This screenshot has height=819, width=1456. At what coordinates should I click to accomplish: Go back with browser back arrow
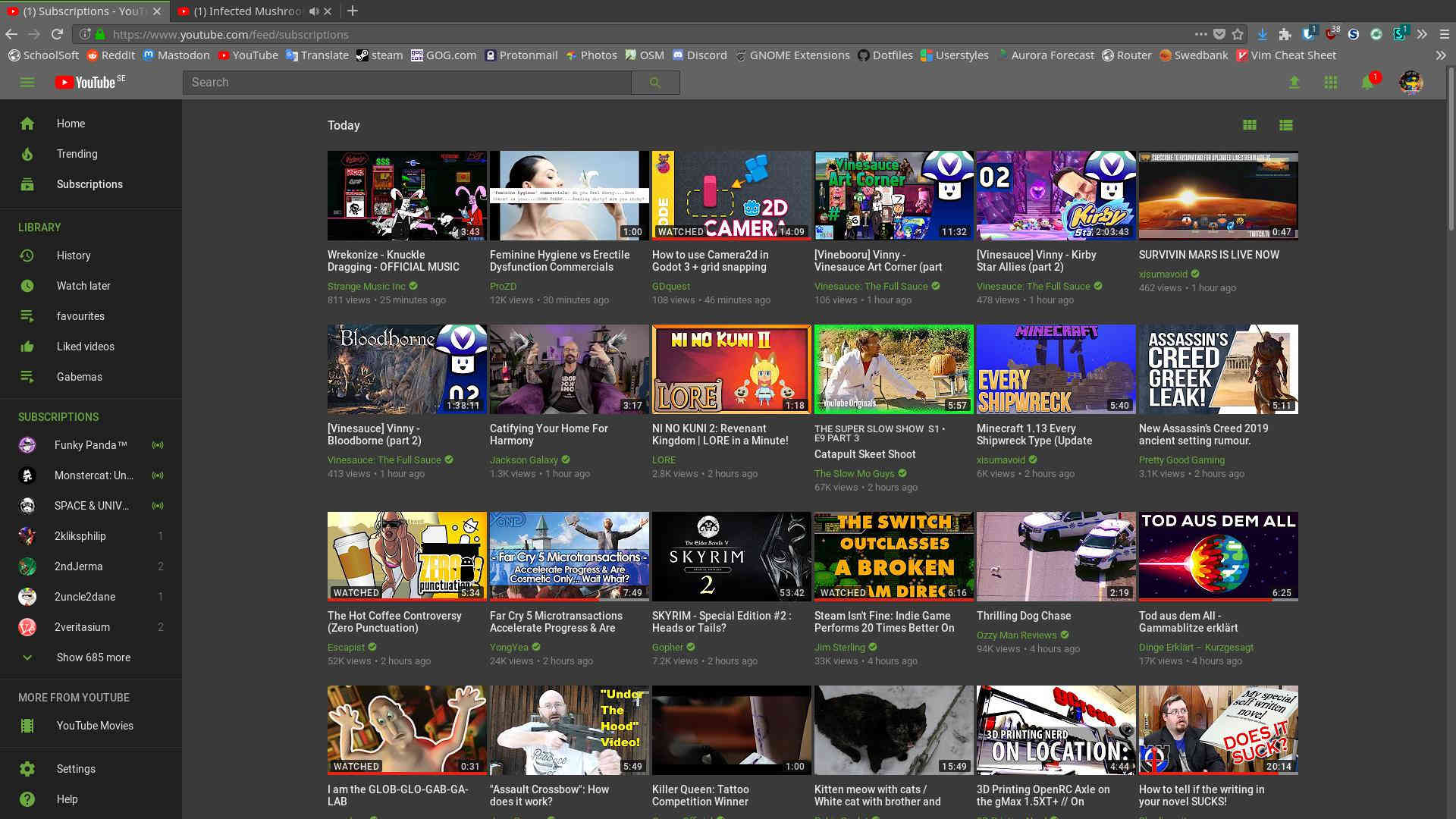[11, 34]
